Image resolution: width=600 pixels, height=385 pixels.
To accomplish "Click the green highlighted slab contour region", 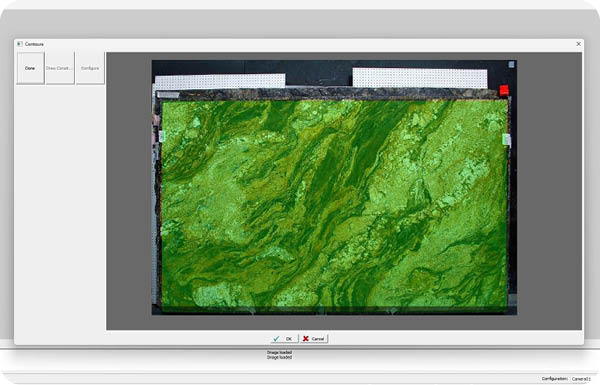I will (x=335, y=204).
